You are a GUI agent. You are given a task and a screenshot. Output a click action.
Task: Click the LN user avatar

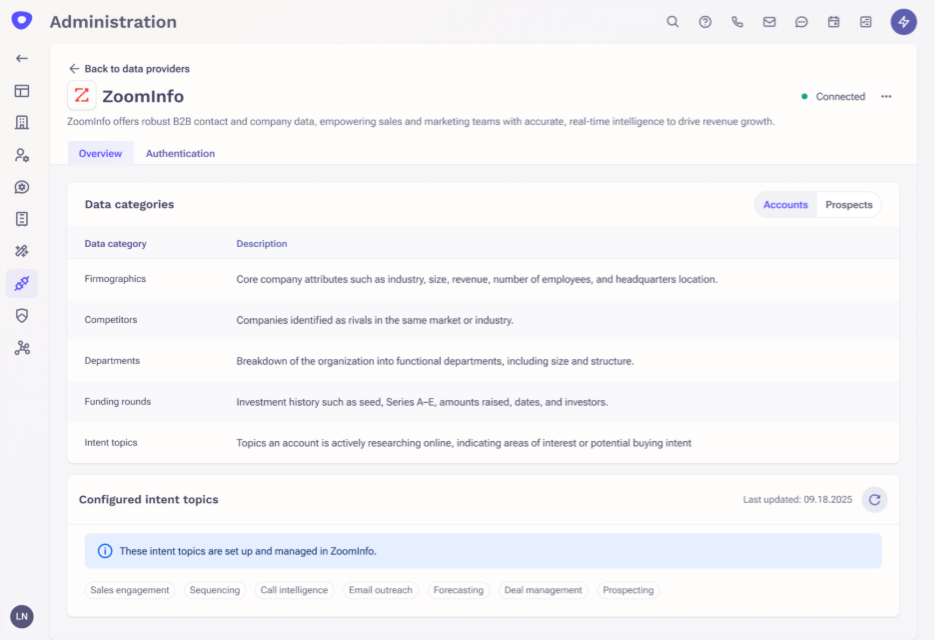click(22, 617)
